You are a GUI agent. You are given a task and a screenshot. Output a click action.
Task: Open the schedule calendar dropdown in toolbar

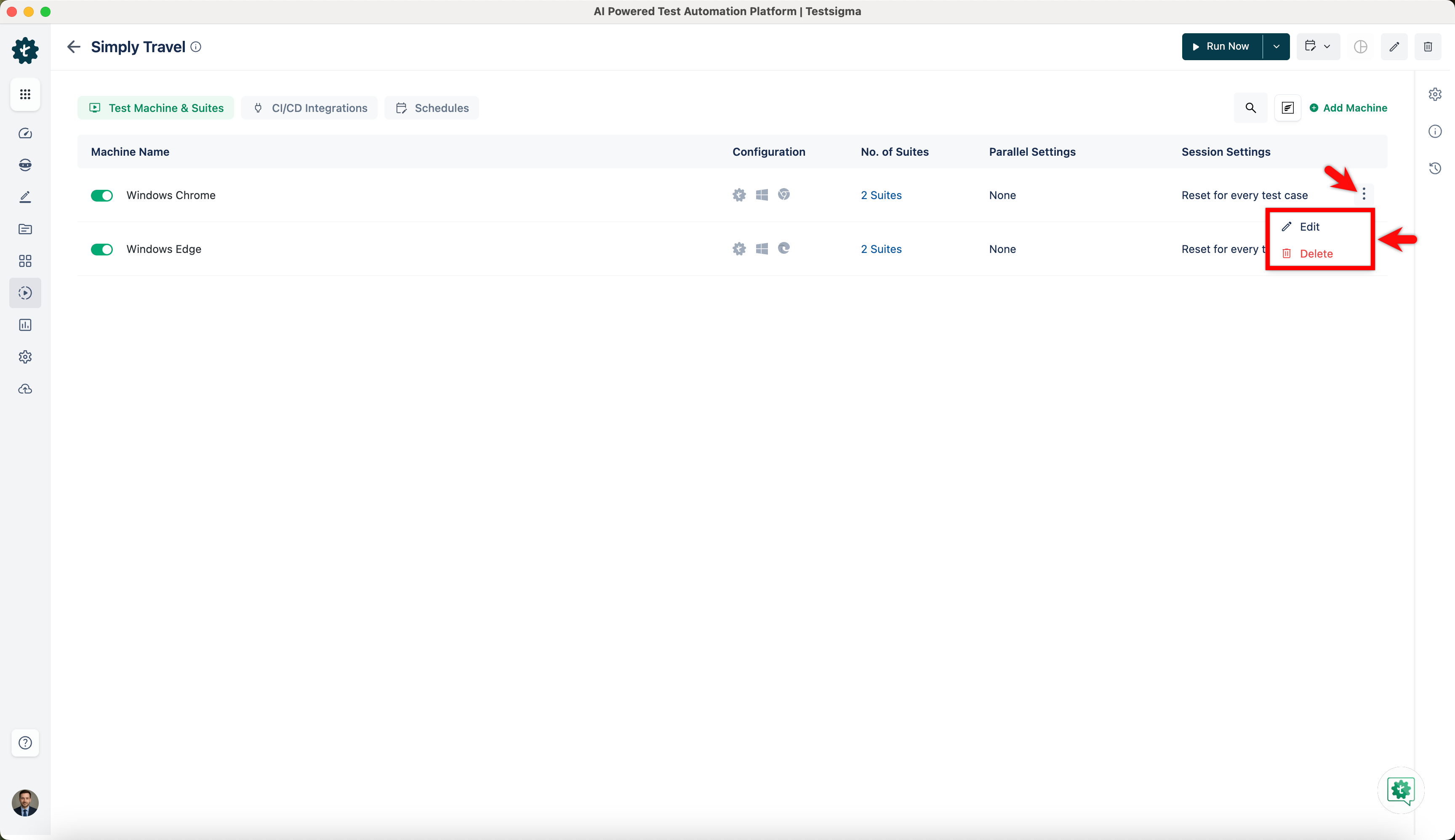click(1318, 47)
